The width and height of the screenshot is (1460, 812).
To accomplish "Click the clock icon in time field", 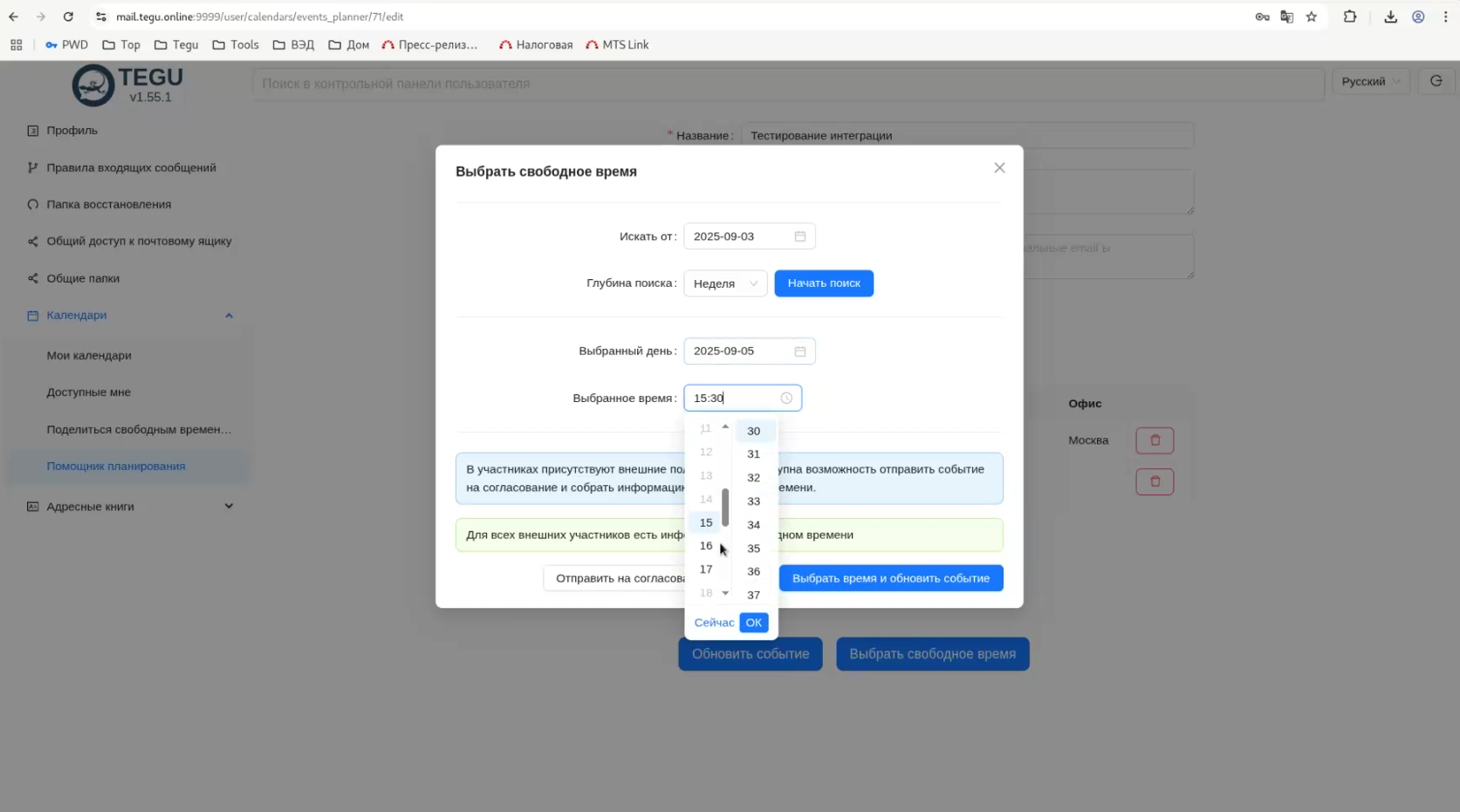I will click(x=786, y=398).
